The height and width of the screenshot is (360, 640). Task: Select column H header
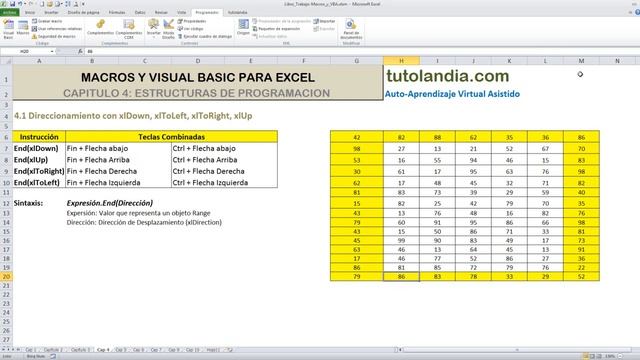tap(401, 61)
